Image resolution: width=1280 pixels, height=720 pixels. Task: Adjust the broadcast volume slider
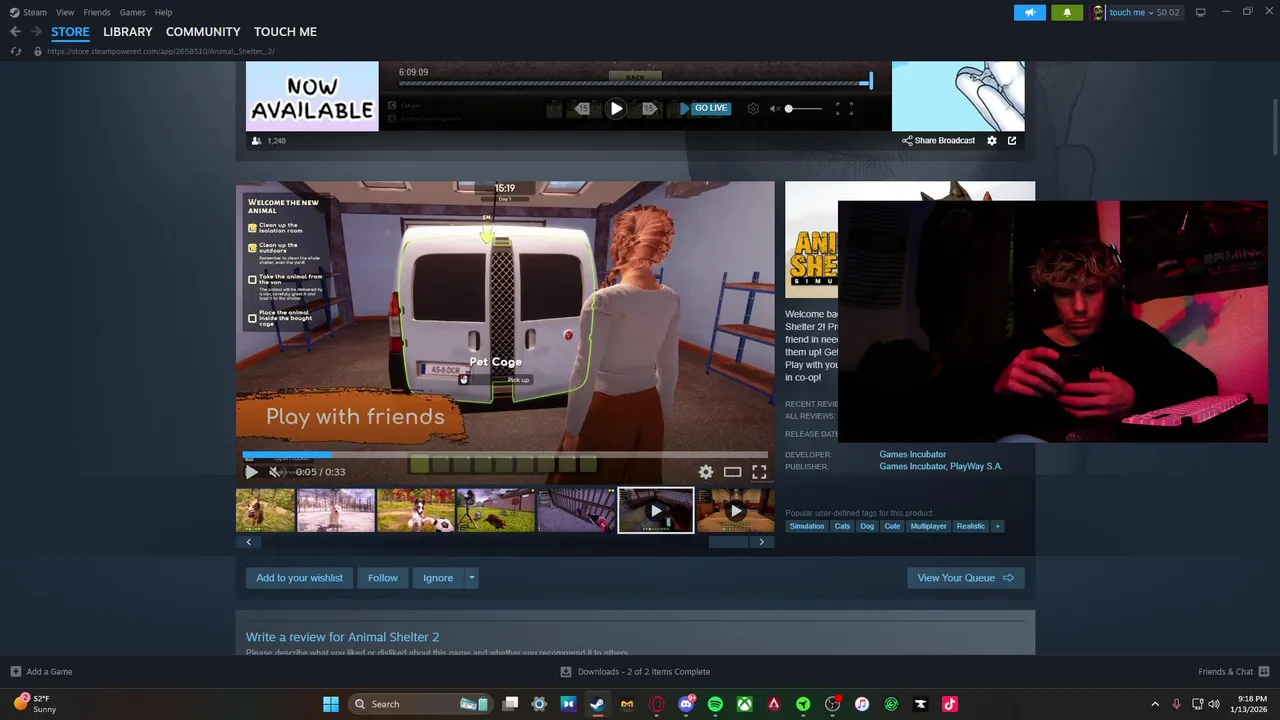[x=805, y=108]
